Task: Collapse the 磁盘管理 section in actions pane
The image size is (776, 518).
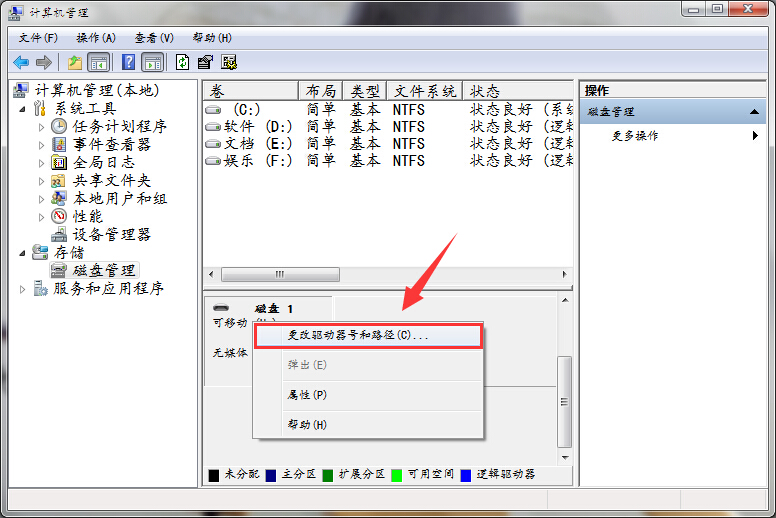Action: click(x=757, y=112)
